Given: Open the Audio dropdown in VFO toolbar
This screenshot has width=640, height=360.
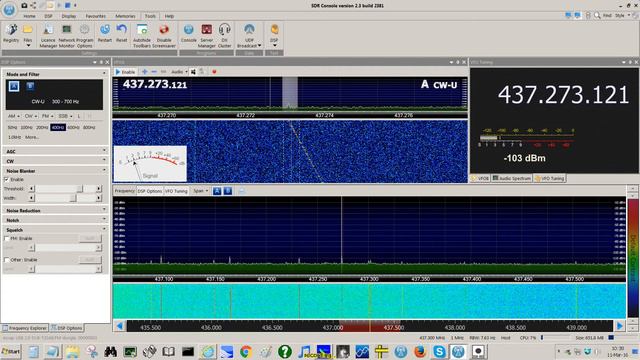Looking at the screenshot, I should tap(179, 72).
